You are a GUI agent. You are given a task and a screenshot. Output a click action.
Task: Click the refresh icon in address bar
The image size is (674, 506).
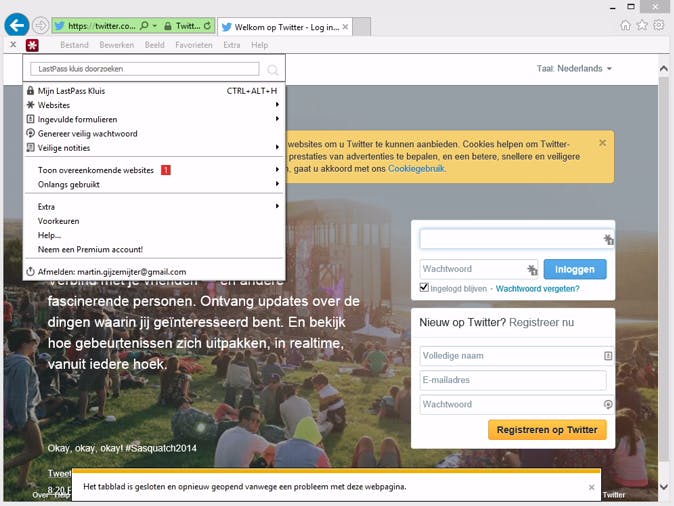pos(207,26)
